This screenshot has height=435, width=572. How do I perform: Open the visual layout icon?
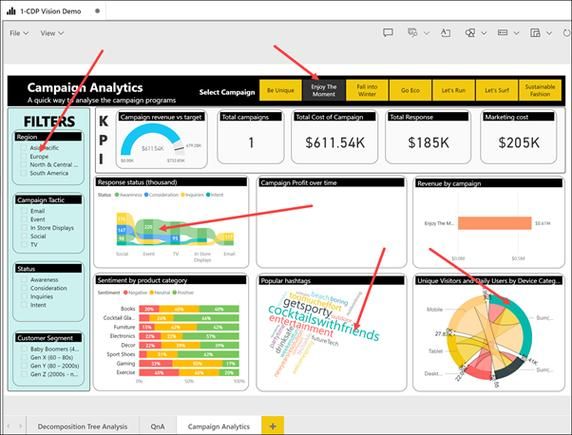point(535,33)
